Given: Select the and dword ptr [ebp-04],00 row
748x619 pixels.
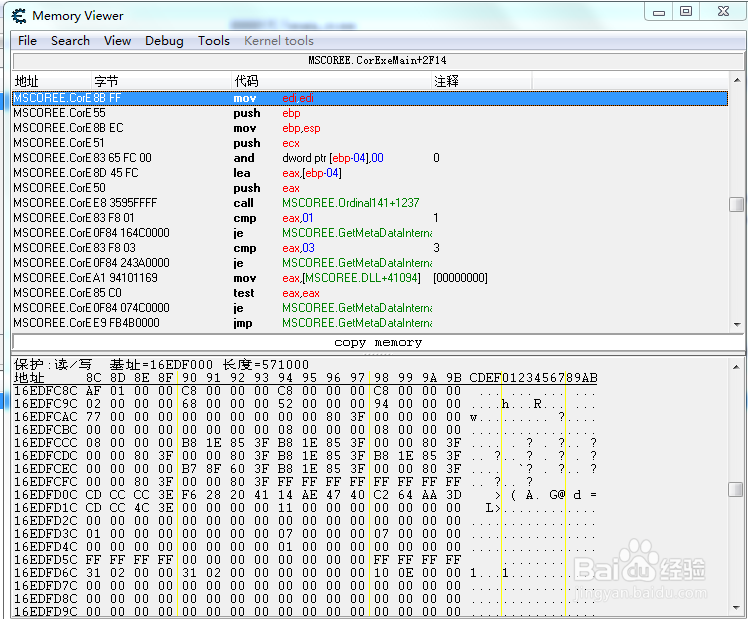Looking at the screenshot, I should coord(370,158).
